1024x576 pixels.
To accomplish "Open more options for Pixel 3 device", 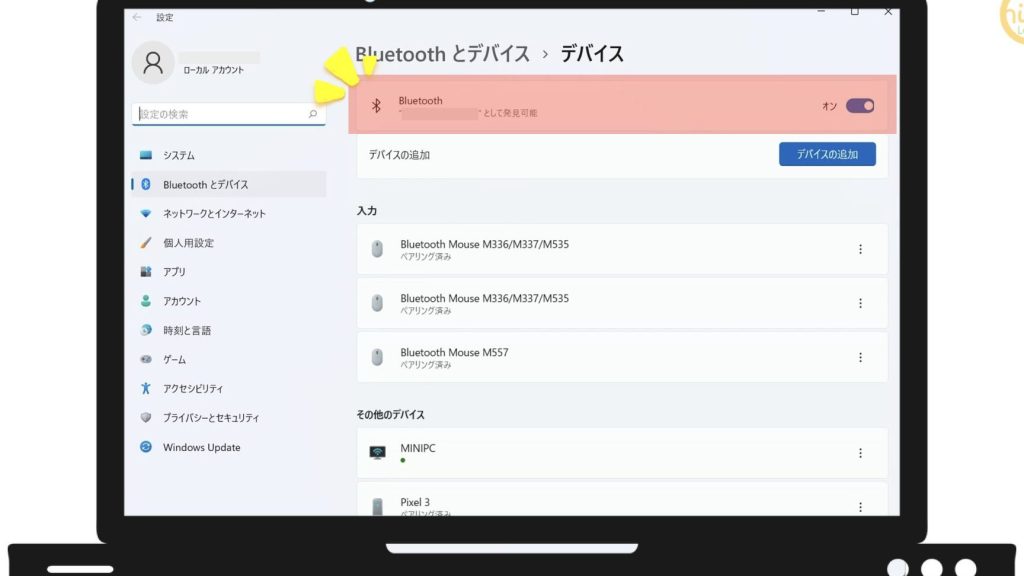I will tap(860, 507).
